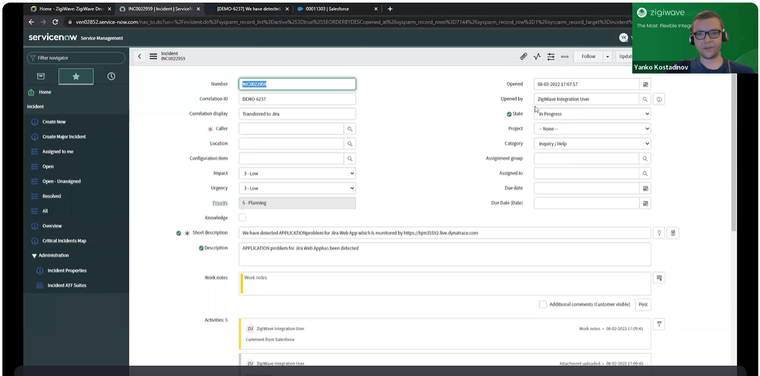Open a new browser tab
760x376 pixels.
(x=390, y=9)
